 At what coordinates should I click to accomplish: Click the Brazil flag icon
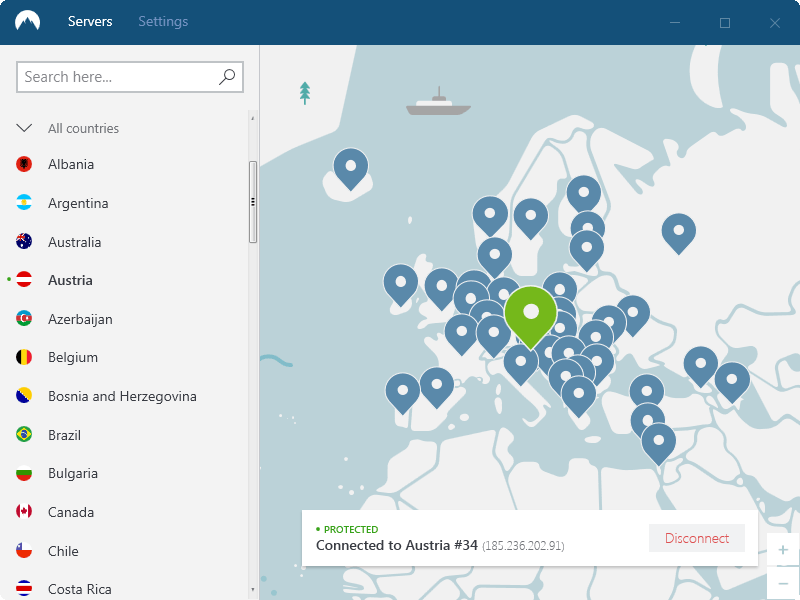tap(24, 435)
